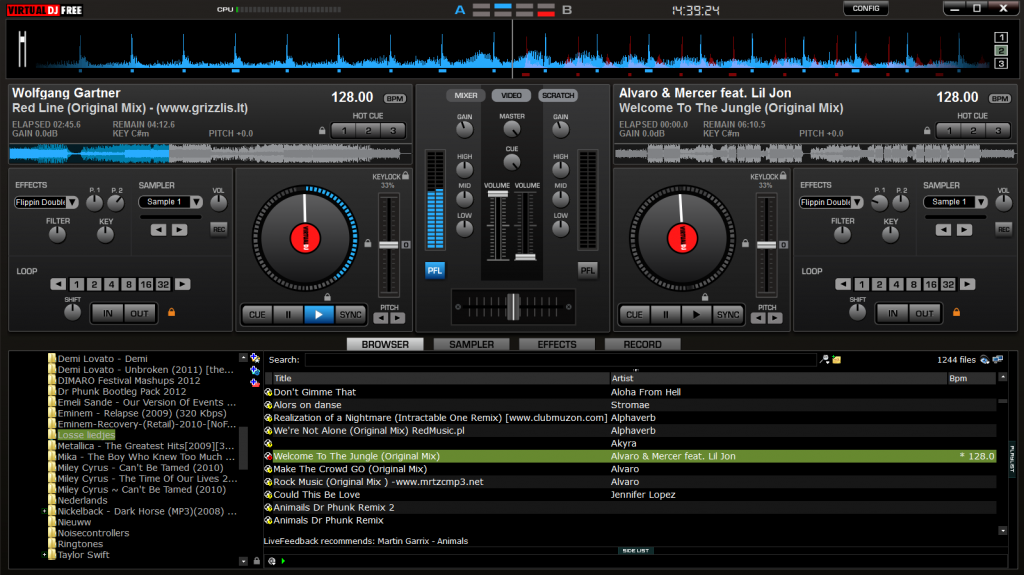This screenshot has width=1024, height=575.
Task: Hit CUE on the right deck
Action: pos(634,314)
